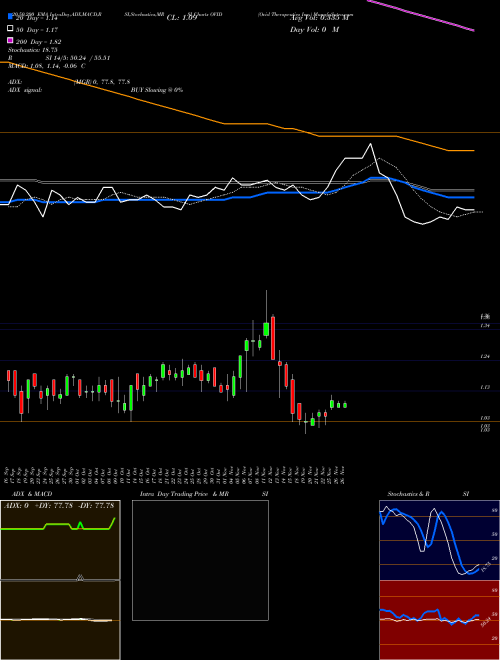500x660 pixels.
Task: Click the 'ADX: 0 +DY: 77.78 -DY: 77.78' readout
Action: pos(59,506)
